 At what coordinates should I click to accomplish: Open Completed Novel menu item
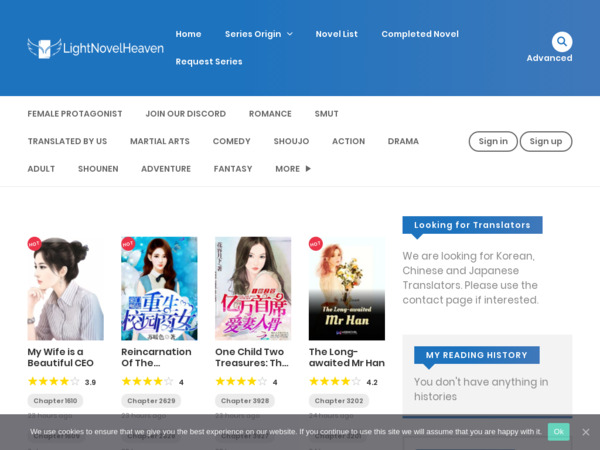pyautogui.click(x=420, y=34)
